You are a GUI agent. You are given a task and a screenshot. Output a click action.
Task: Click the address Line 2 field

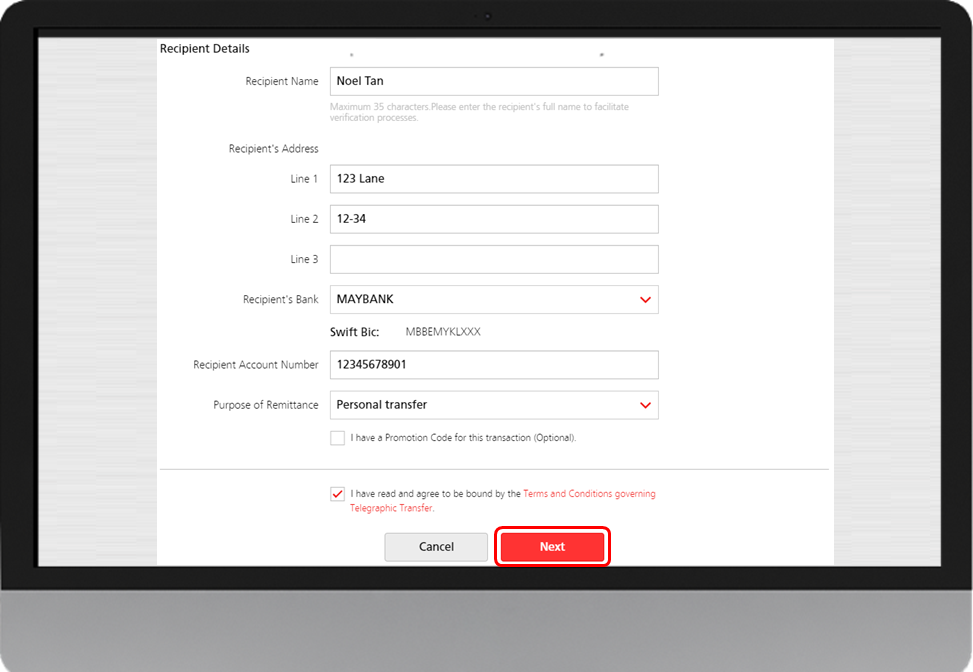click(x=494, y=219)
